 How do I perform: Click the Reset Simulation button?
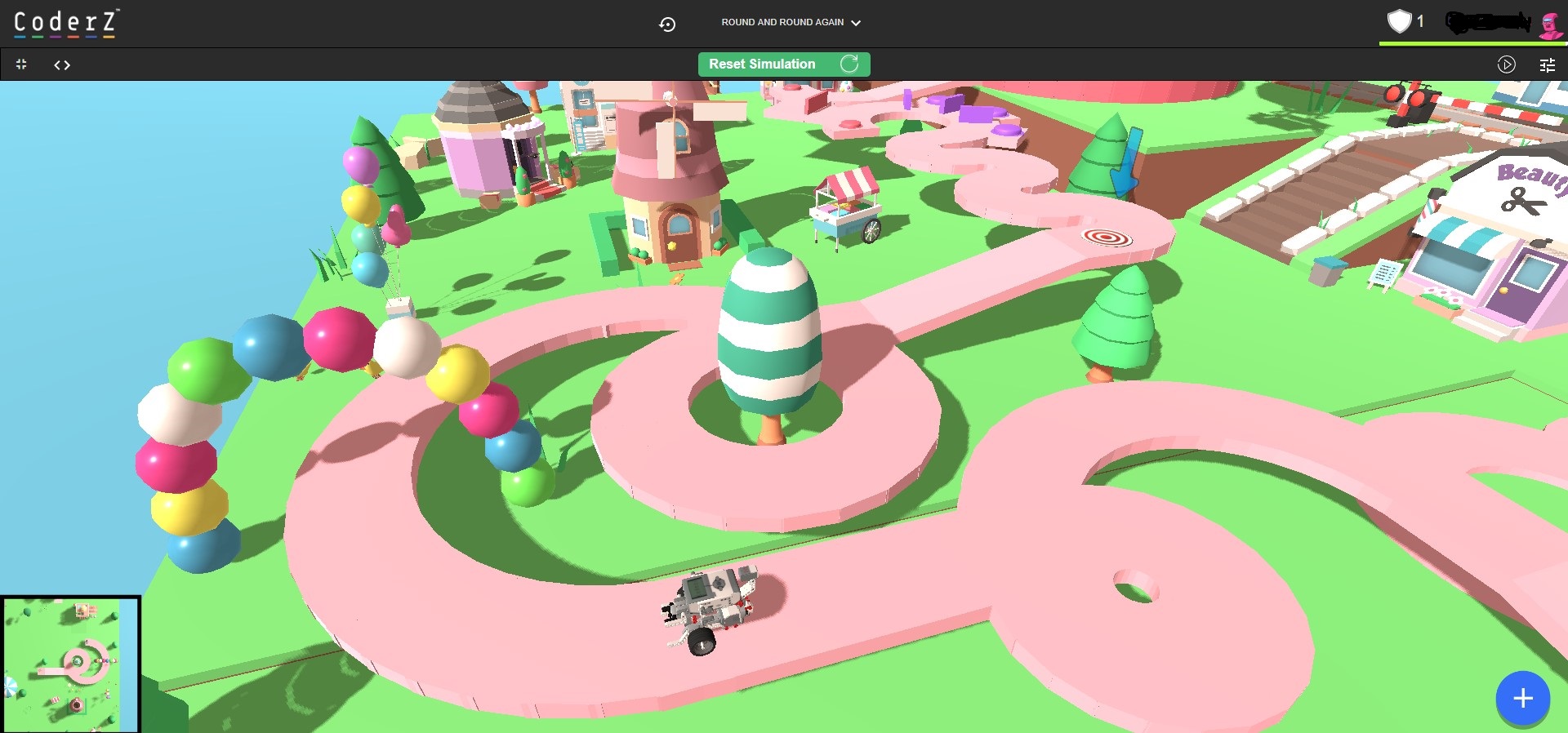[784, 64]
